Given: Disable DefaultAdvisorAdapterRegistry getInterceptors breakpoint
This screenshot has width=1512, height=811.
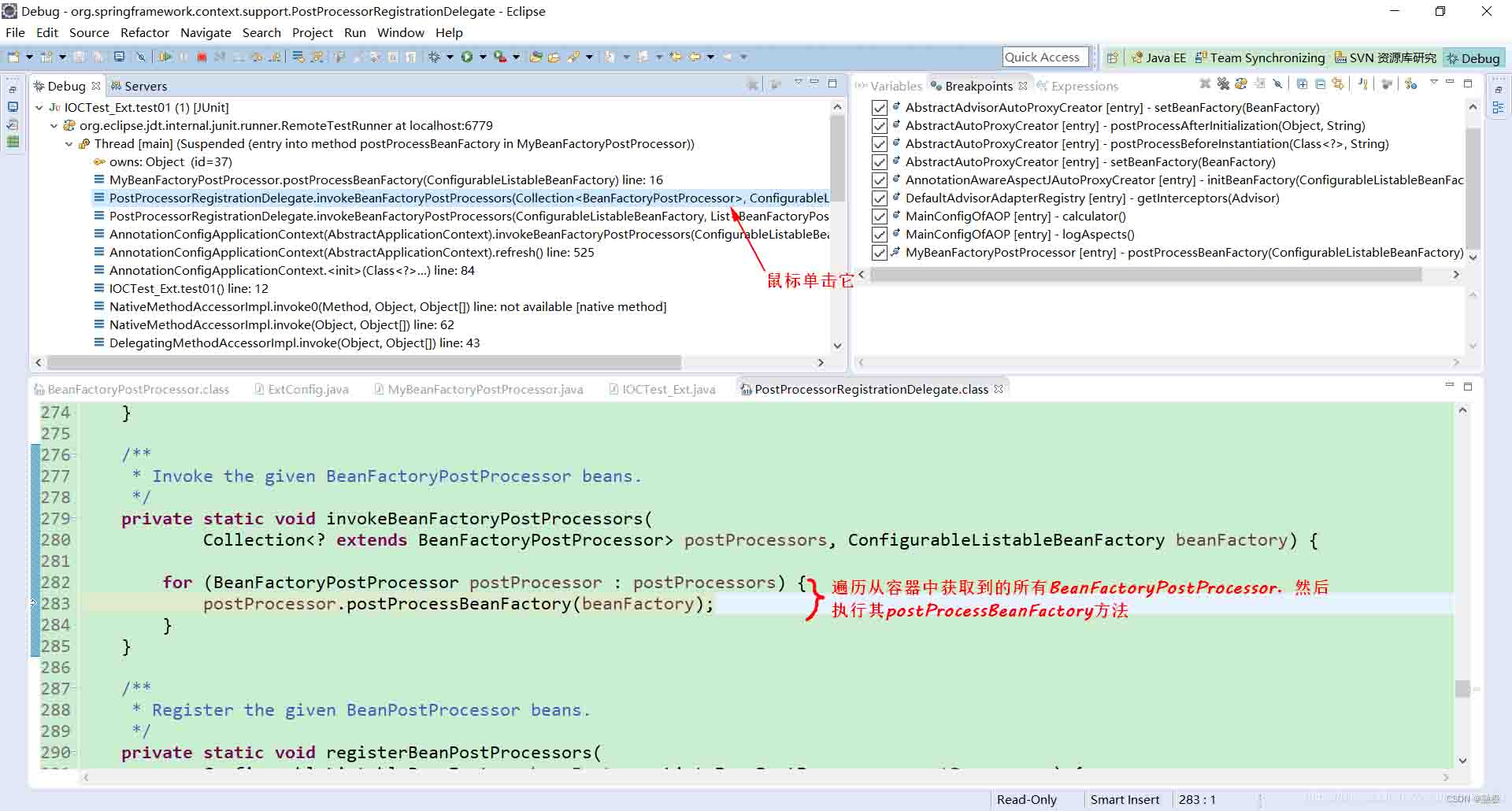Looking at the screenshot, I should point(880,198).
